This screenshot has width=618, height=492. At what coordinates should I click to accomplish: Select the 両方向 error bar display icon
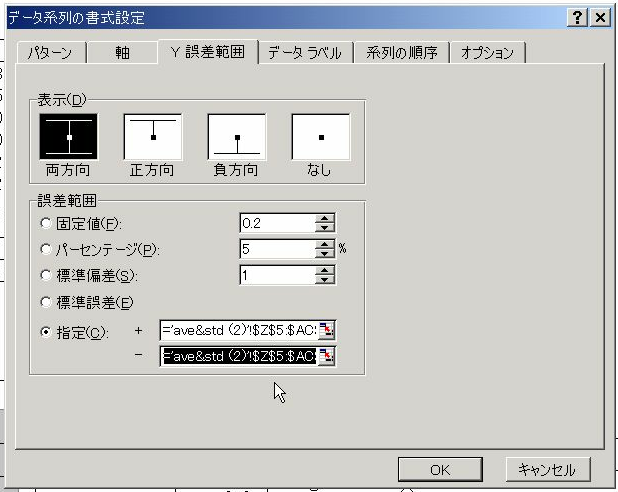point(68,137)
